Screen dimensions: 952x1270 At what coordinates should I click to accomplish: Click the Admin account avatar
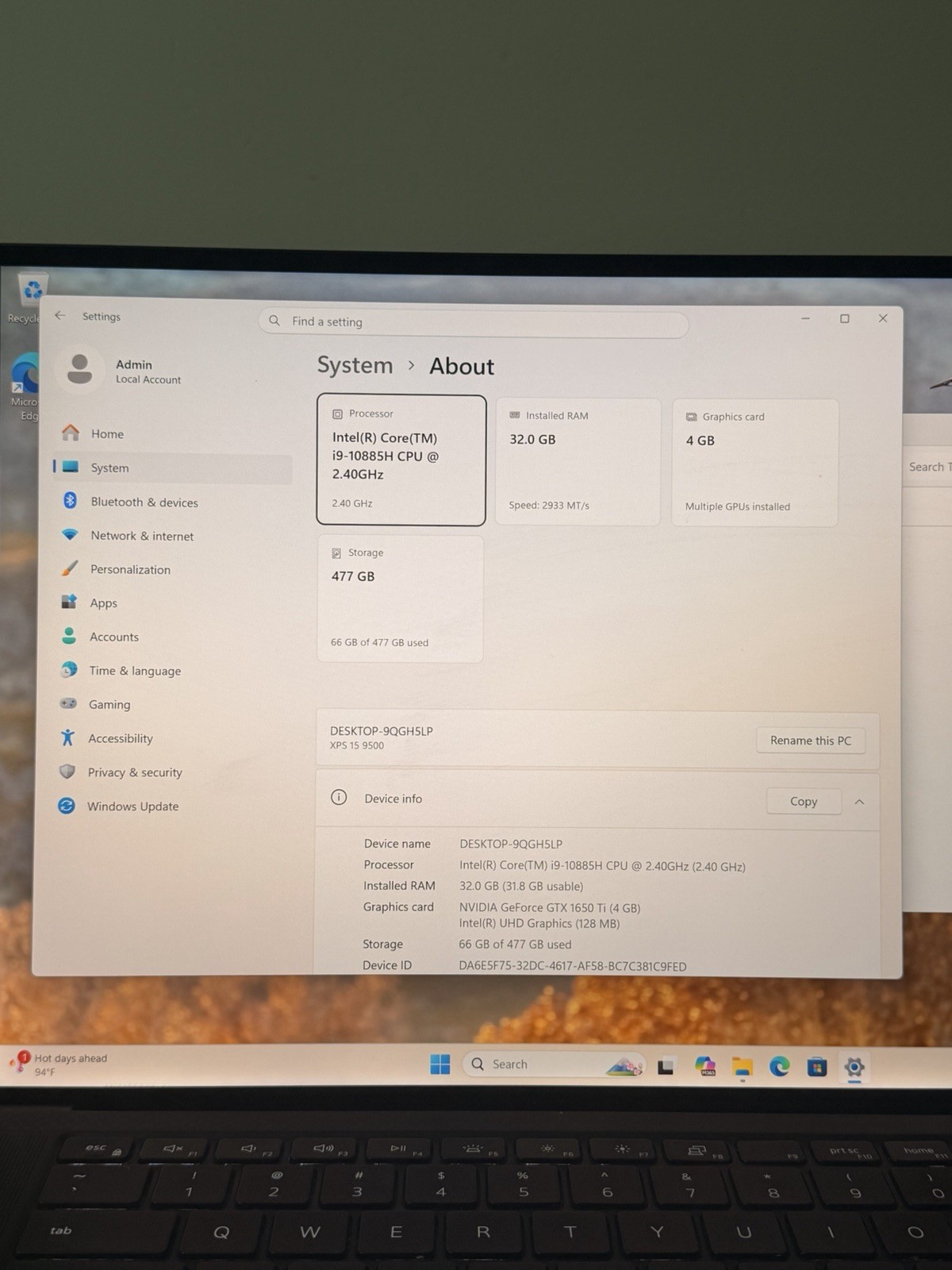pyautogui.click(x=79, y=370)
